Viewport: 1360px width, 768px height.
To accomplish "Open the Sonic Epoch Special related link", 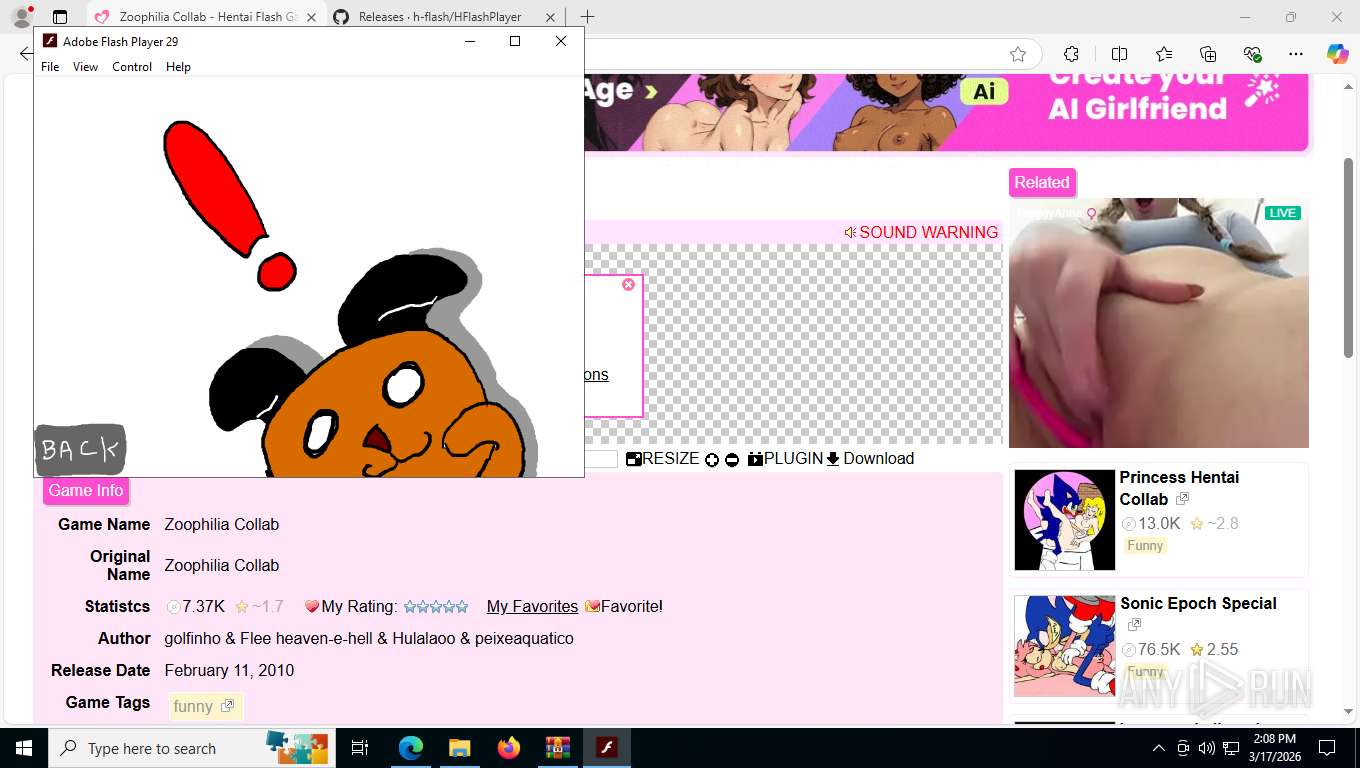I will pyautogui.click(x=1198, y=603).
